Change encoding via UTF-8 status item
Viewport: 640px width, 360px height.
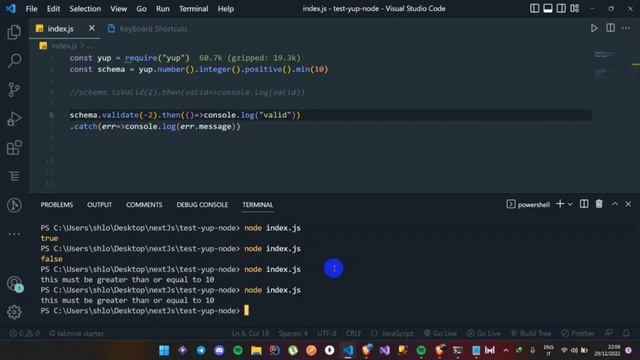point(327,333)
